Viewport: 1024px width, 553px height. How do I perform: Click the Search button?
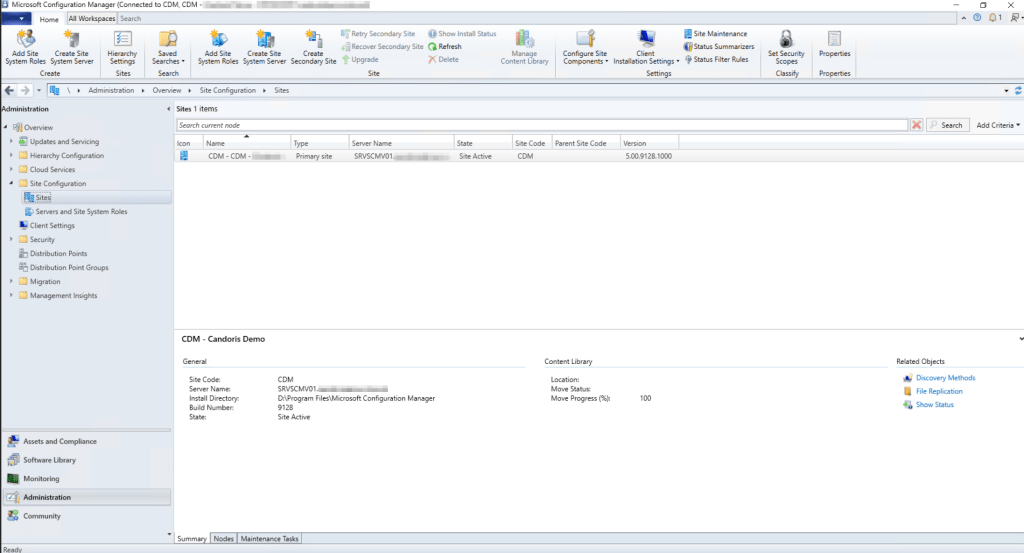pyautogui.click(x=946, y=125)
